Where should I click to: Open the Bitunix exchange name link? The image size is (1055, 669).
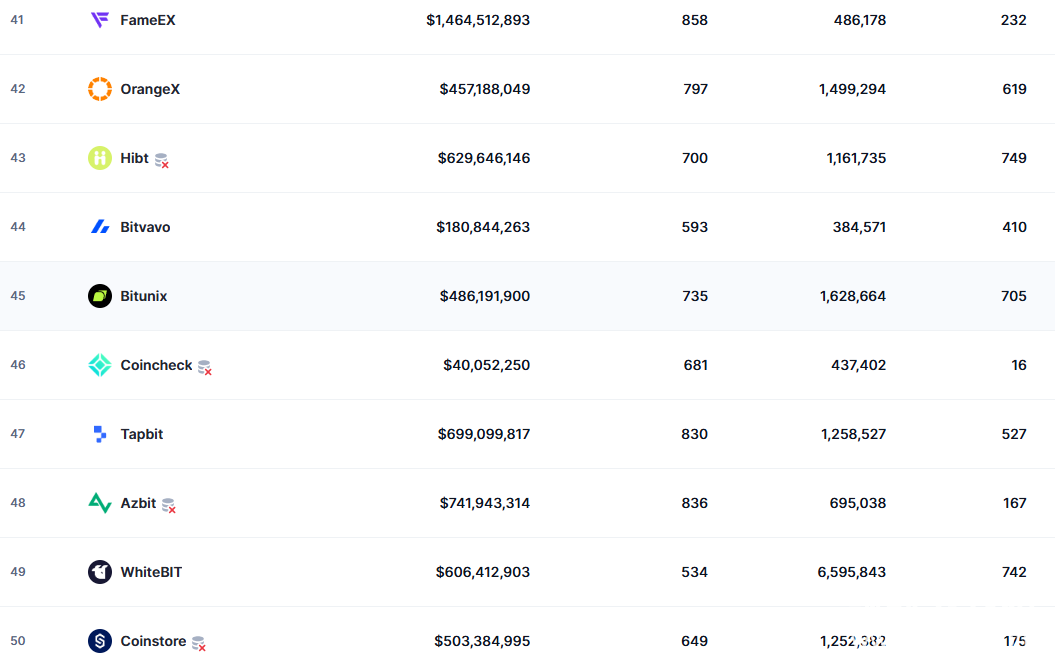pyautogui.click(x=144, y=296)
